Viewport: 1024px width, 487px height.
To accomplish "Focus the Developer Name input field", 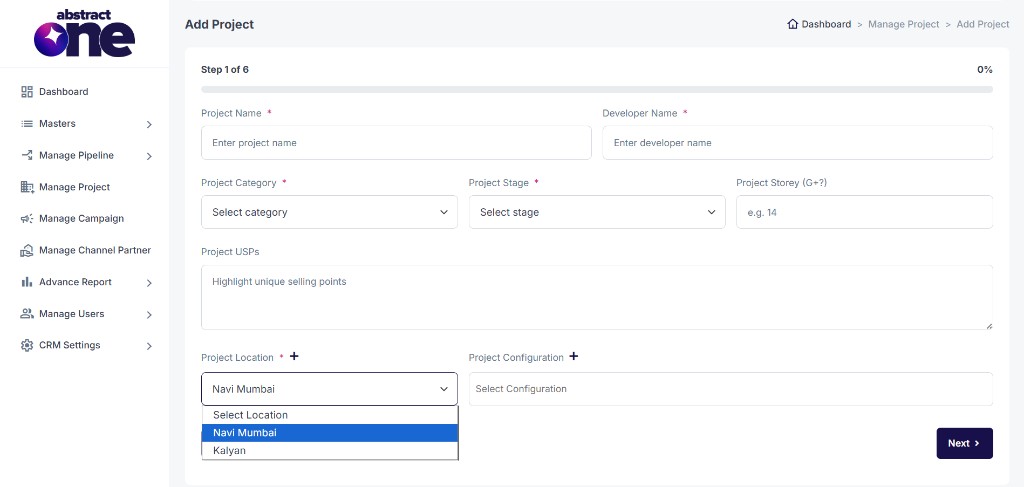I will [797, 142].
